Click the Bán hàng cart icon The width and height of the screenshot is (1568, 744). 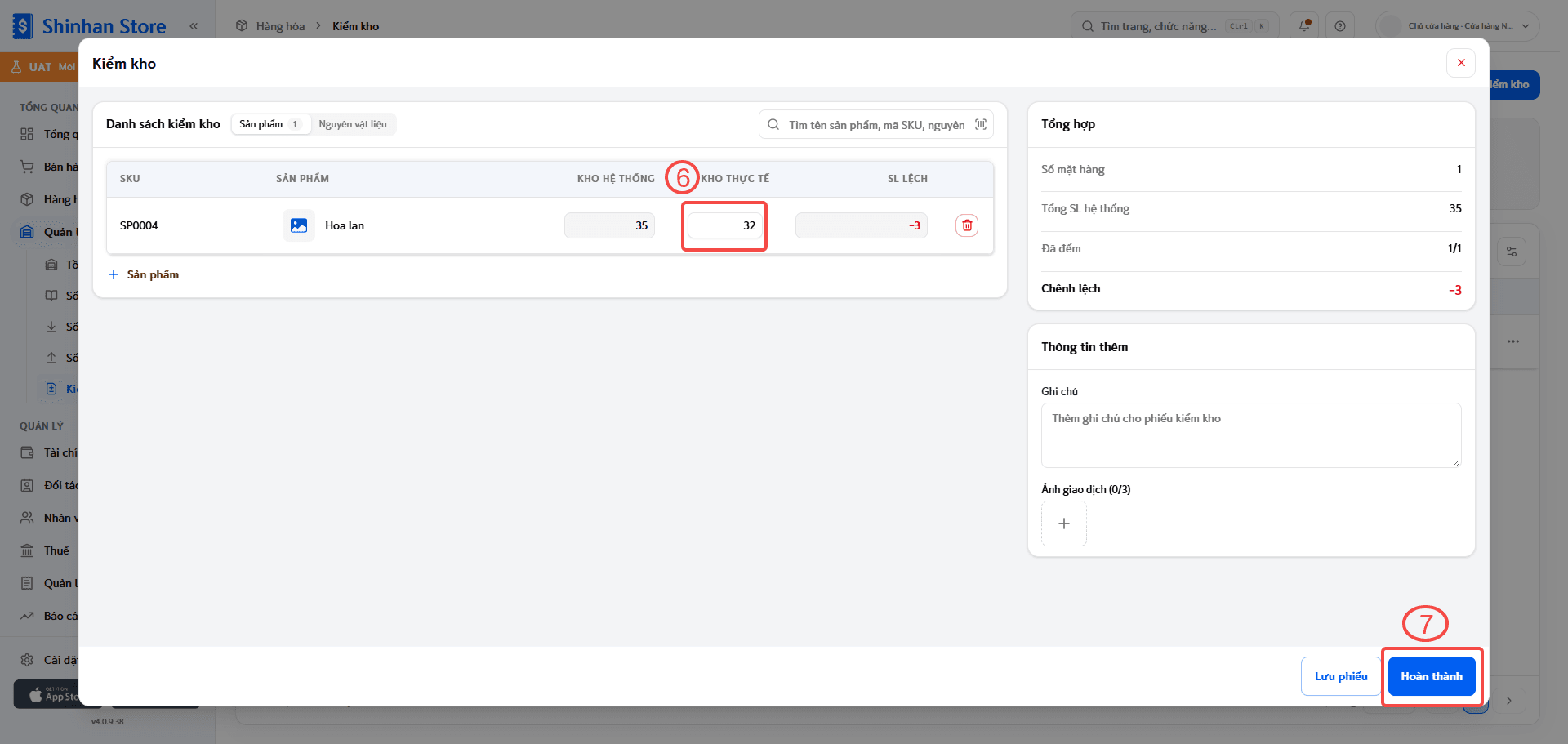(x=27, y=167)
